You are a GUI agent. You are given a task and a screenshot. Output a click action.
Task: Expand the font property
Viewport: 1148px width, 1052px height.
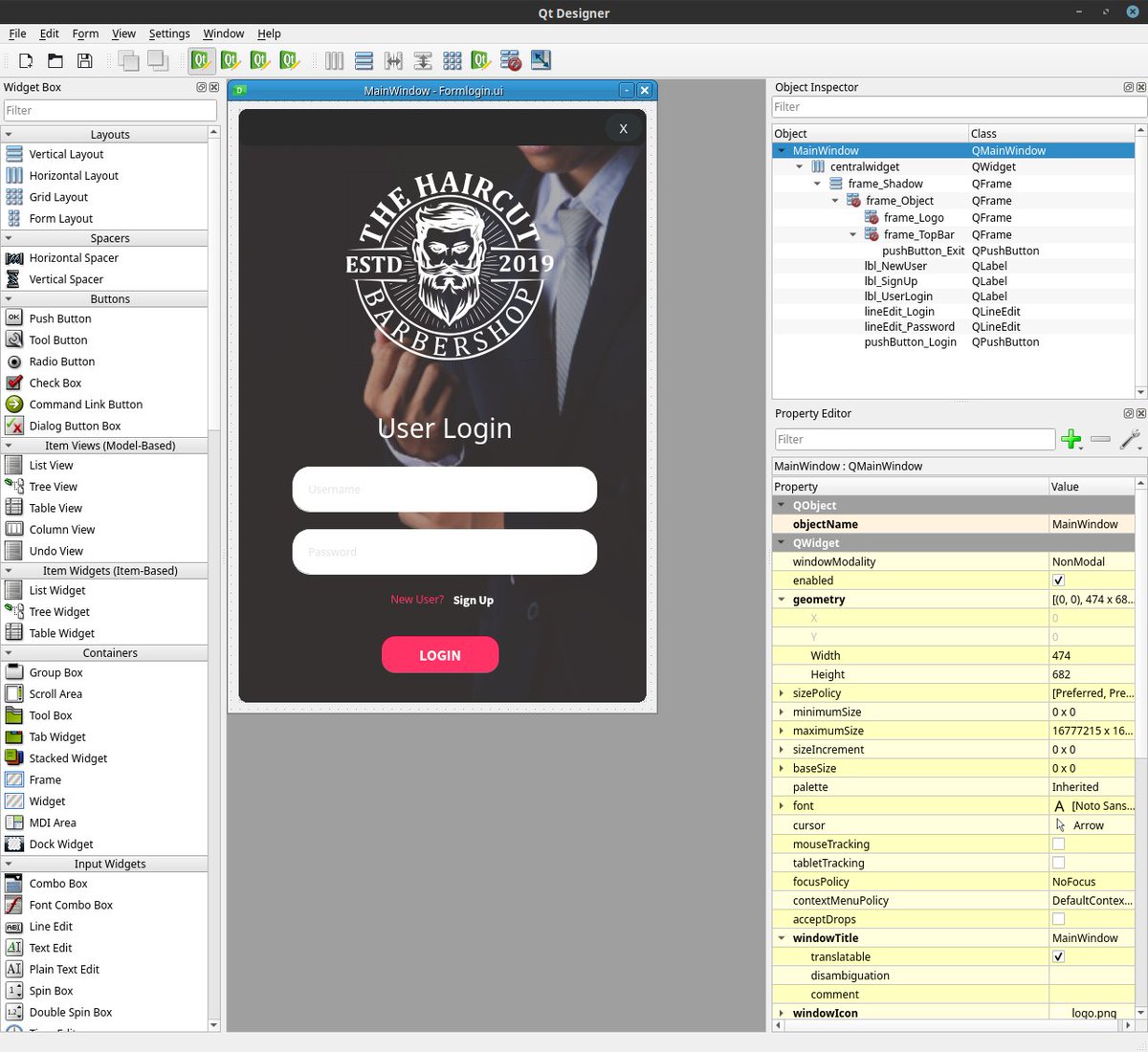pos(782,806)
